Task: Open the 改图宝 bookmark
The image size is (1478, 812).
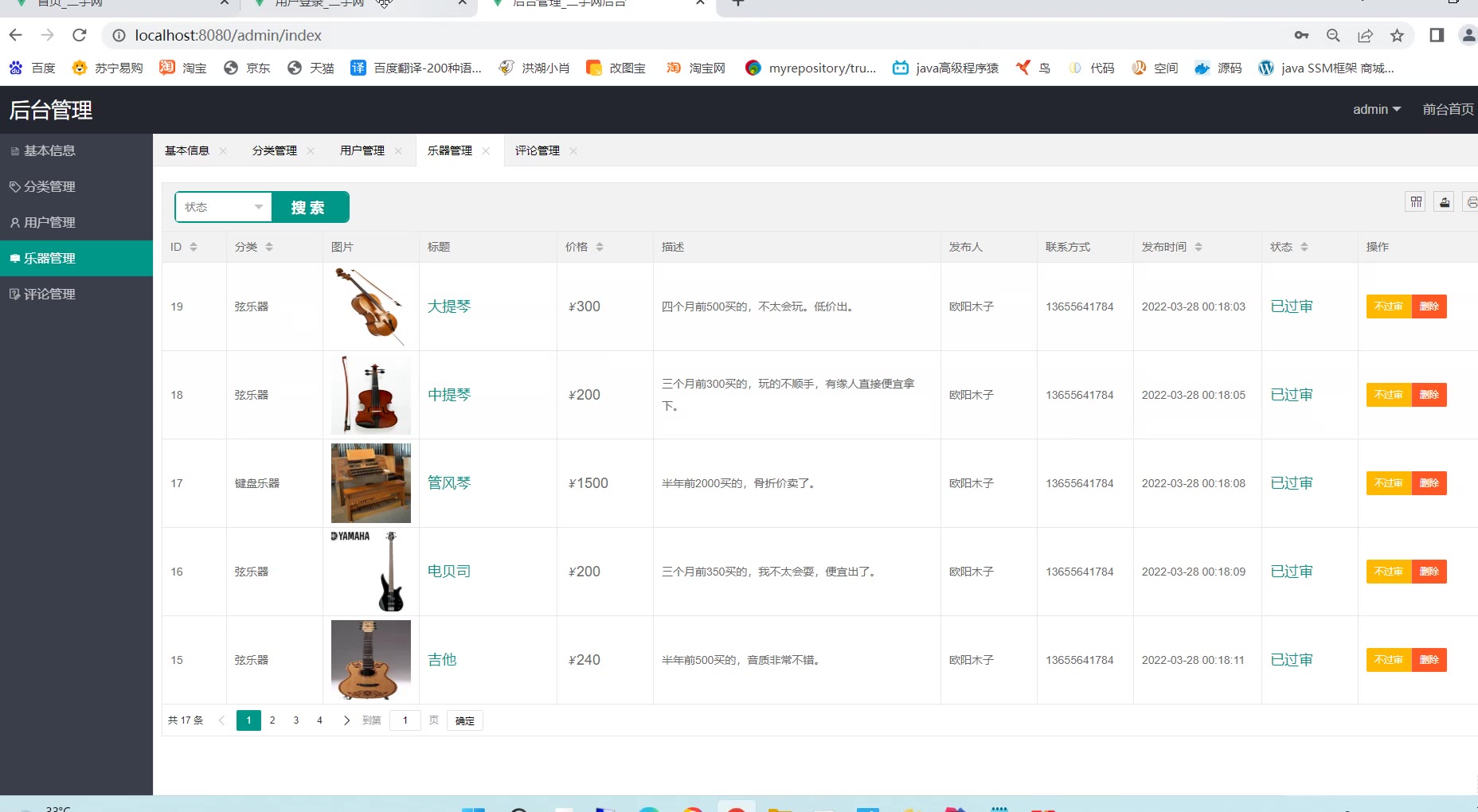Action: (x=616, y=68)
